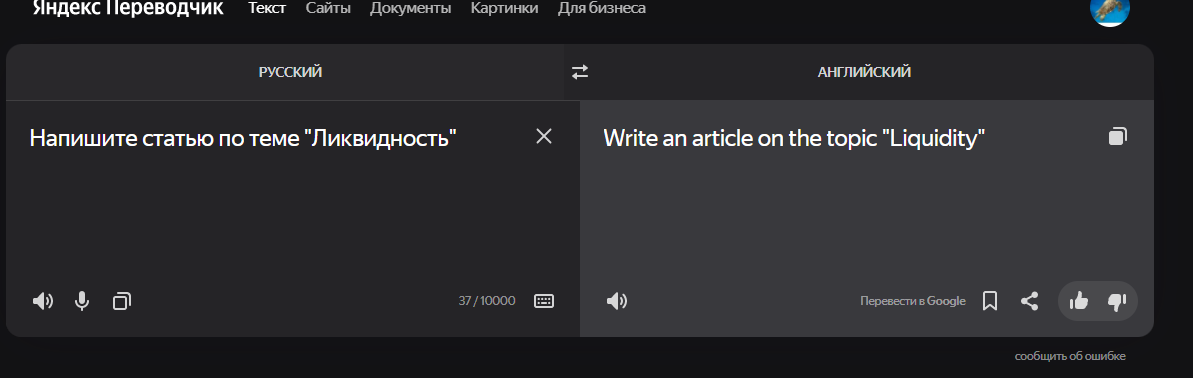Image resolution: width=1193 pixels, height=378 pixels.
Task: Copy the English translation to clipboard
Action: 1118,136
